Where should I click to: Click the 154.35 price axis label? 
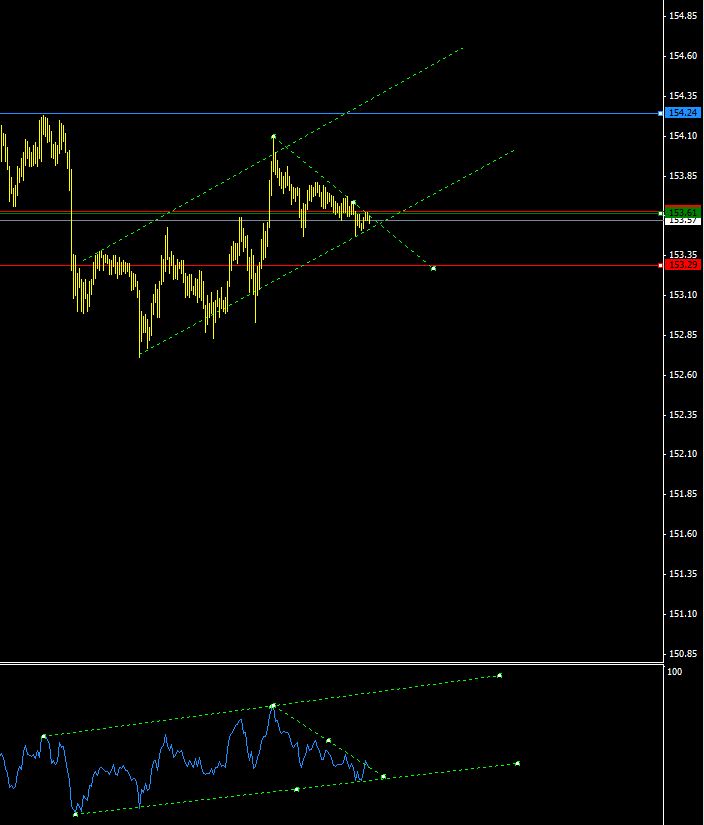click(683, 96)
